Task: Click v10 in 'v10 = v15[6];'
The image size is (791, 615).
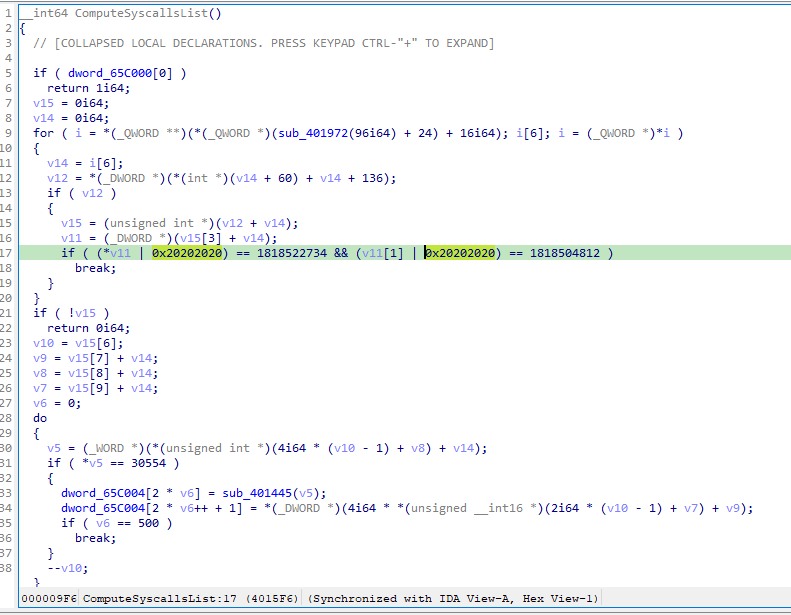Action: pyautogui.click(x=43, y=343)
